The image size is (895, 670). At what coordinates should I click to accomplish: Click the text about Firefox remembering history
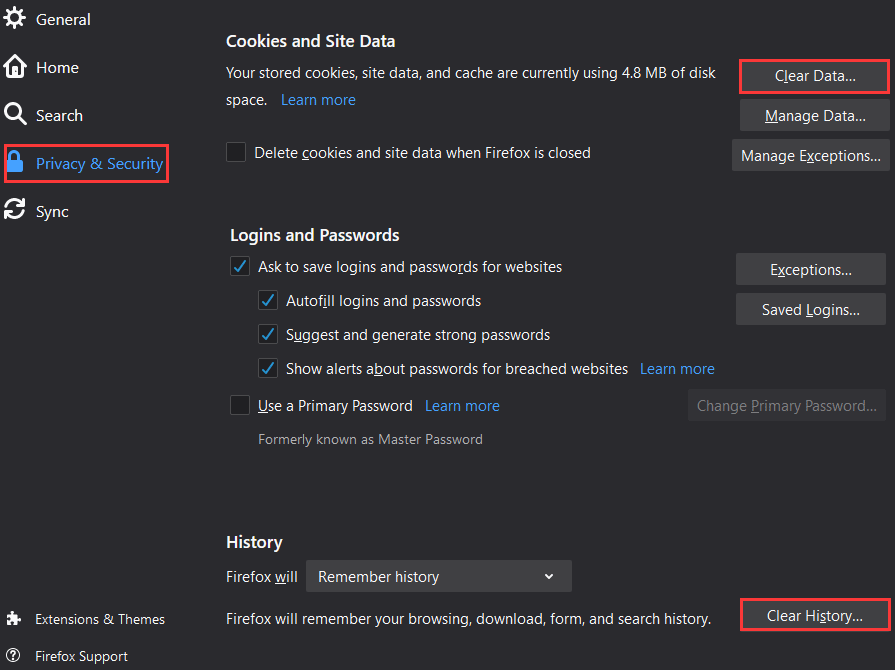468,619
